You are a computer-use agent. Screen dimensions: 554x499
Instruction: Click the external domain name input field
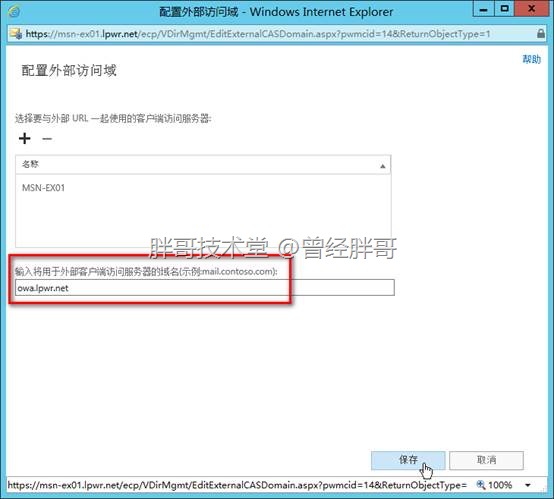(205, 288)
